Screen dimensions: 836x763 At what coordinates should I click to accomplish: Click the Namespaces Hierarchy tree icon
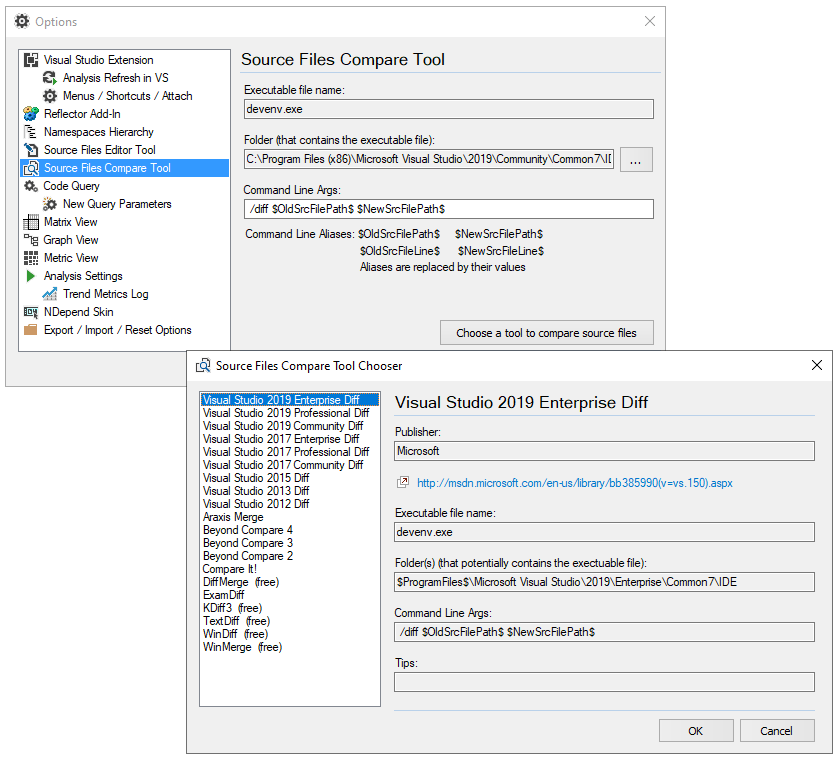pos(31,132)
